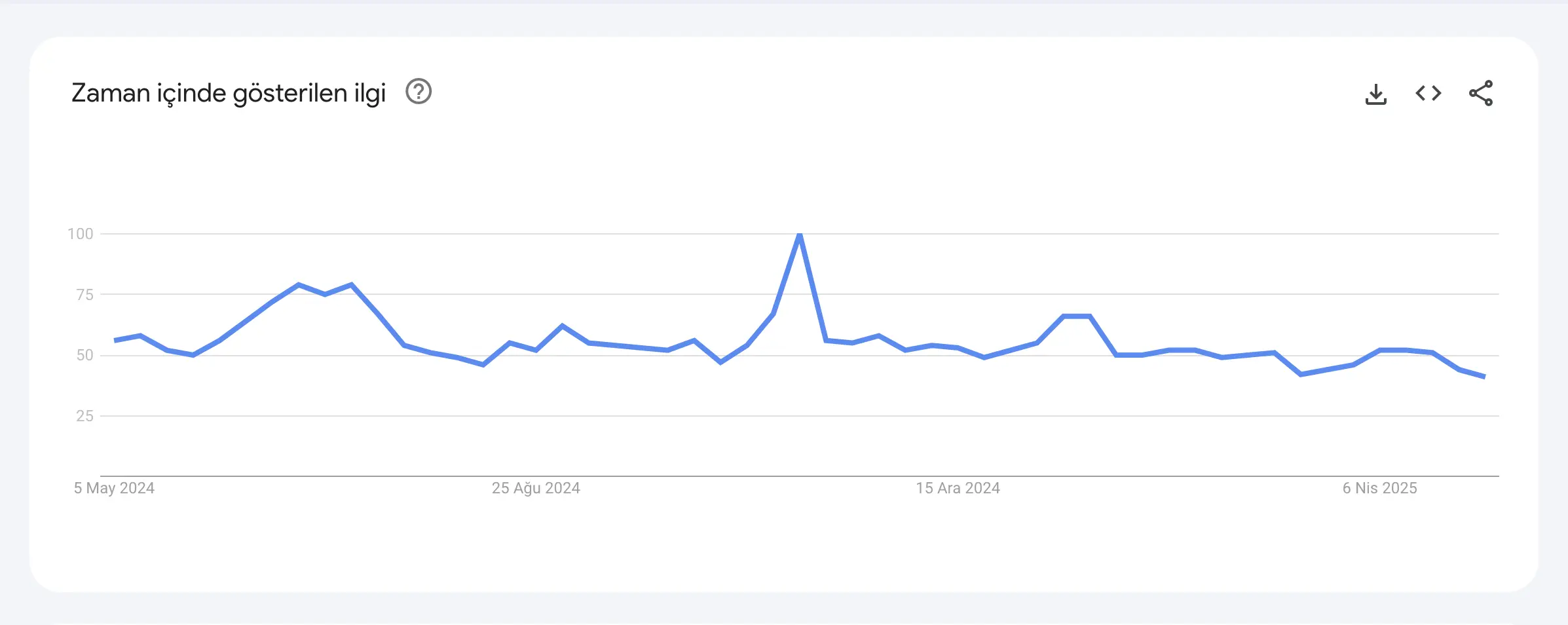Click the peak point reaching 100
The image size is (1568, 625).
click(x=798, y=234)
